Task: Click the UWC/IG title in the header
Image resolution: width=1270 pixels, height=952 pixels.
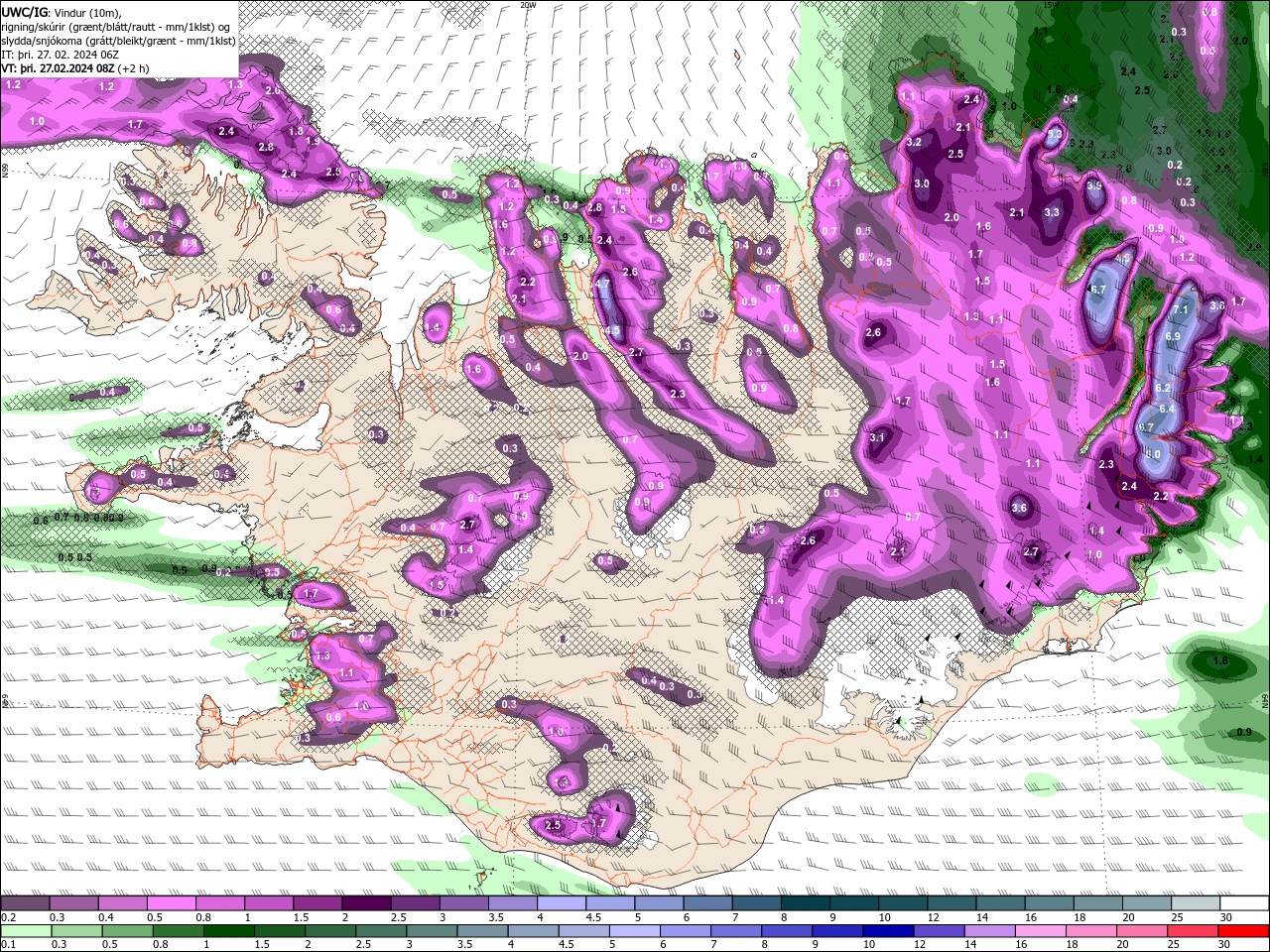Action: click(x=25, y=12)
